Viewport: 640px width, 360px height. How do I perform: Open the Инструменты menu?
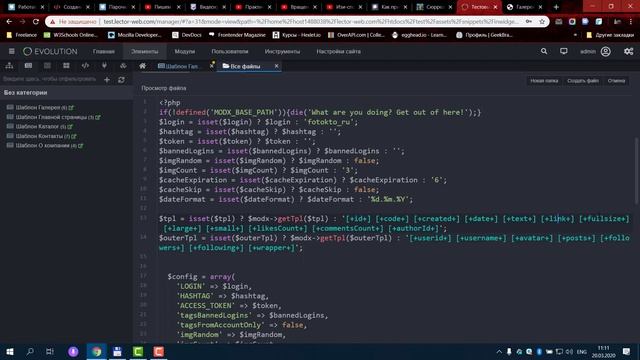(282, 51)
